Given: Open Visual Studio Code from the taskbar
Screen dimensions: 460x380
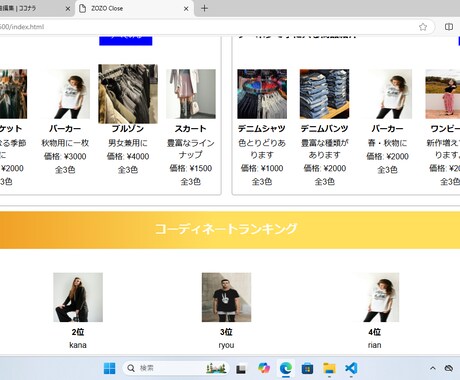Looking at the screenshot, I should click(x=351, y=368).
